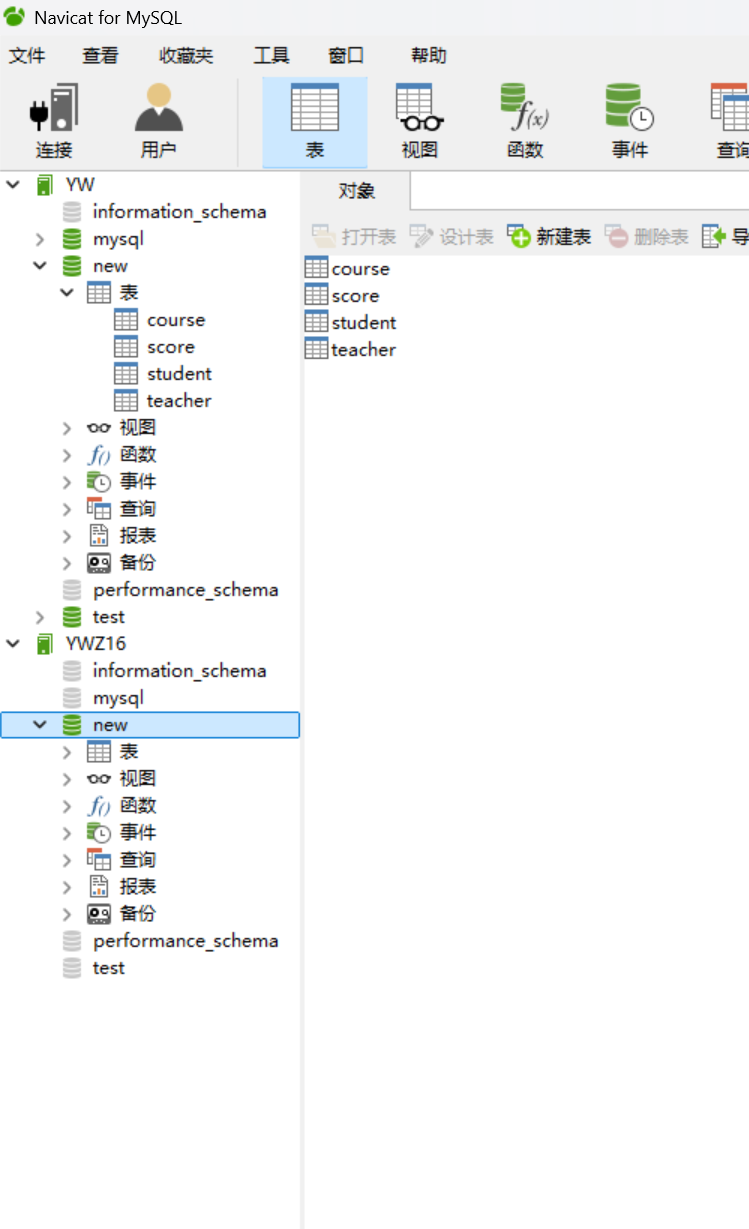Select course table in the tree
This screenshot has width=749, height=1229.
click(x=175, y=320)
